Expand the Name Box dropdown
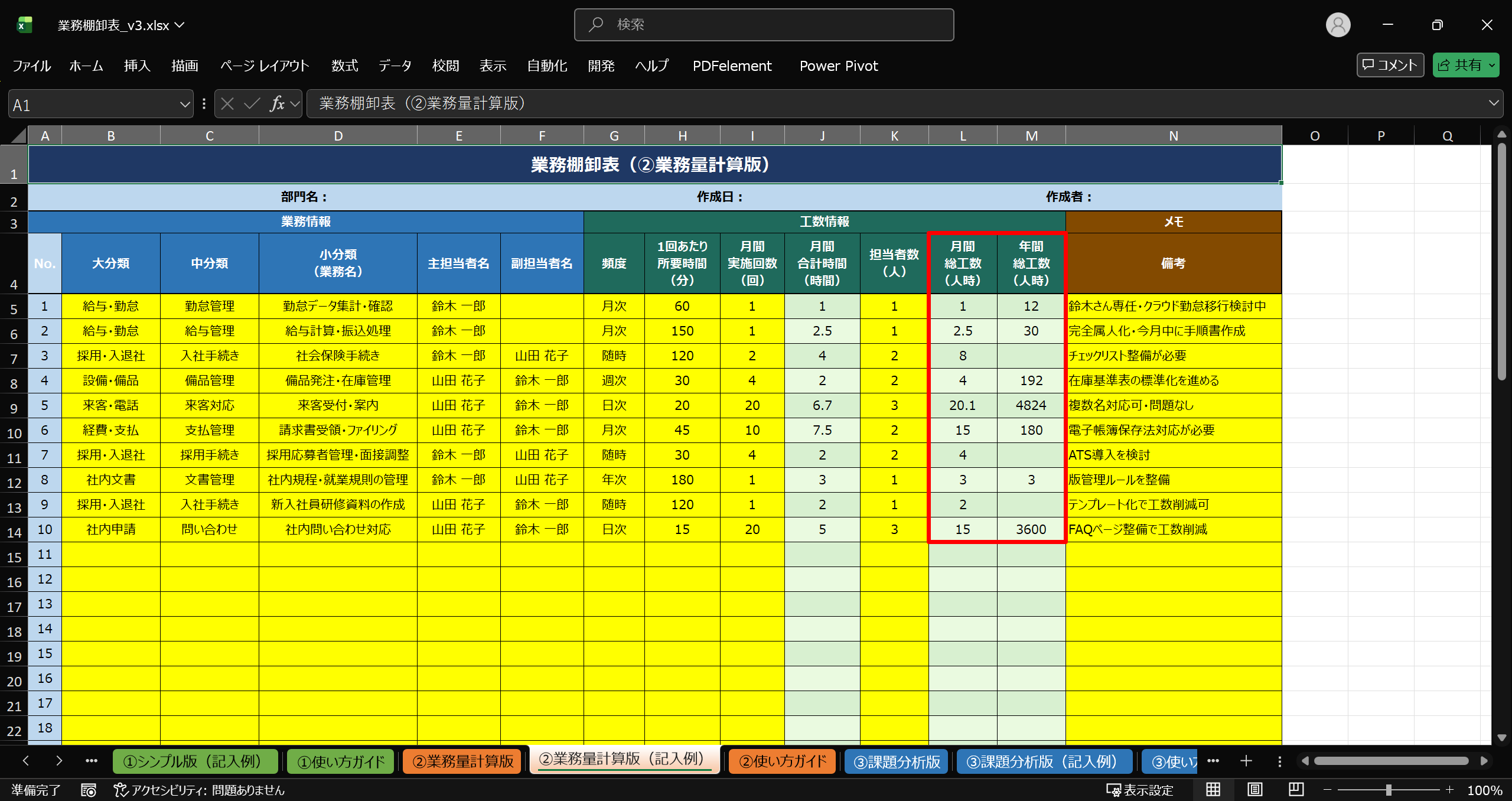This screenshot has height=801, width=1512. click(x=184, y=105)
